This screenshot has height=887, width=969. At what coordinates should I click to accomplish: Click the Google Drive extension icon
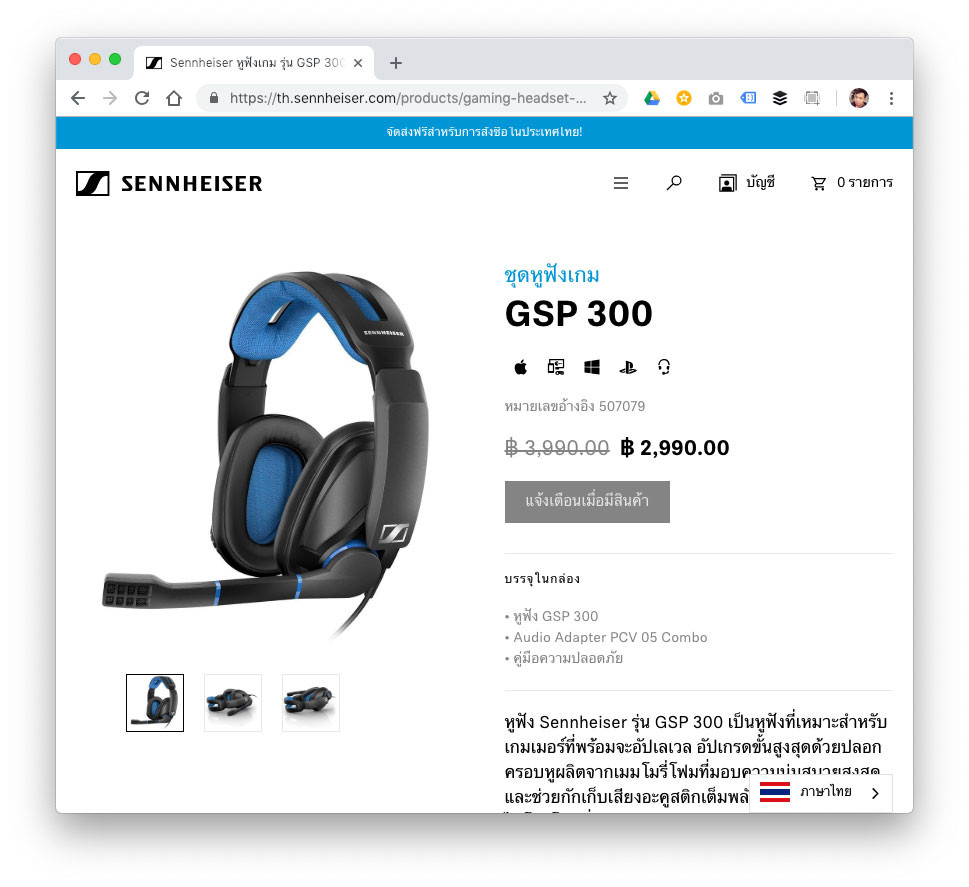pyautogui.click(x=652, y=98)
